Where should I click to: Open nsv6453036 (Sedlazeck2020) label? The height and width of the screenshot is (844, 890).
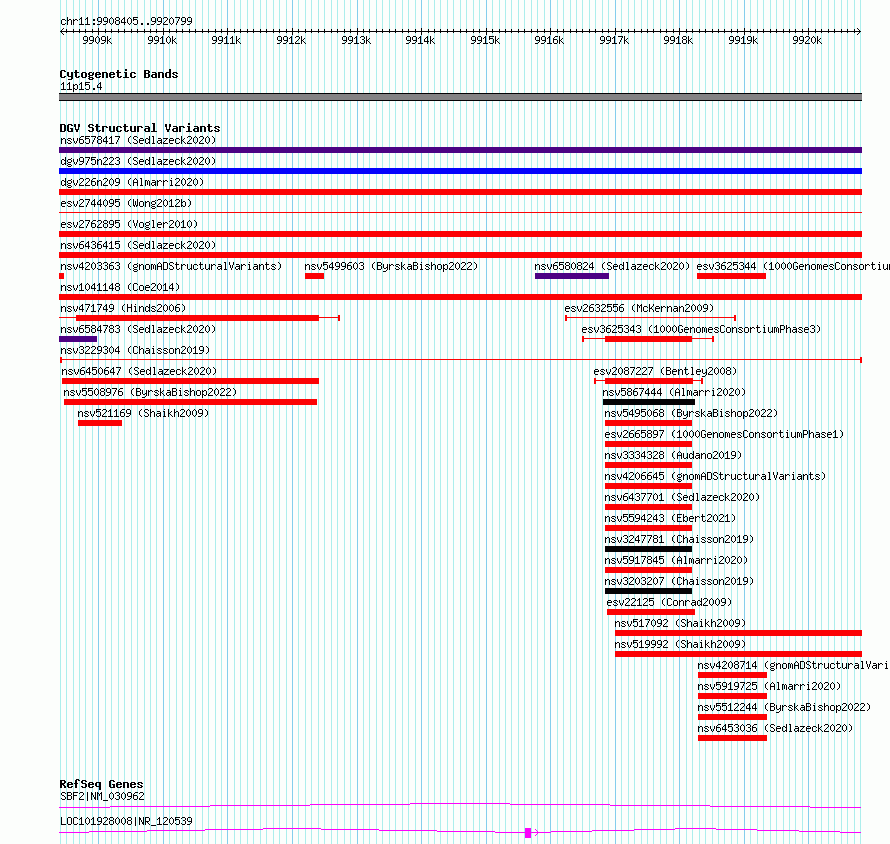point(775,728)
